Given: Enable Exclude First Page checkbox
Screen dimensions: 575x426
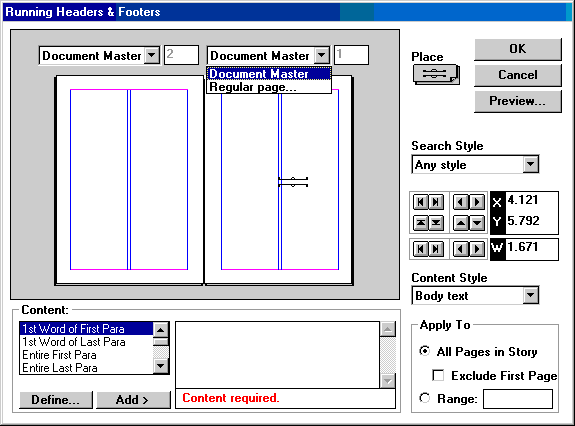Looking at the screenshot, I should click(438, 375).
